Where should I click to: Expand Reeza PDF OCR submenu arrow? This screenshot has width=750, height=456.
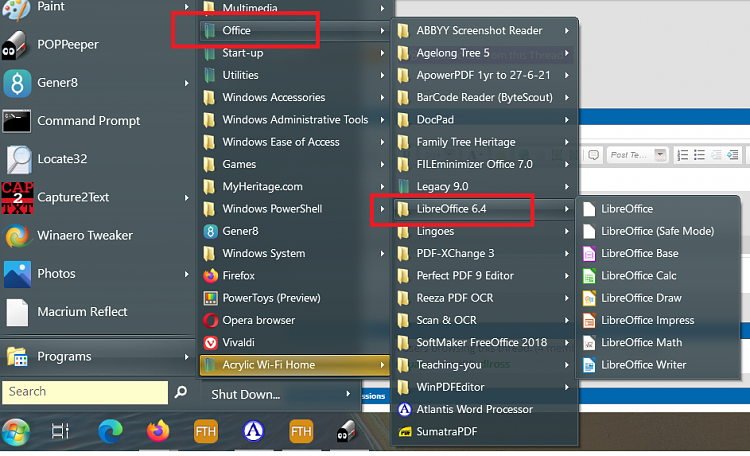click(567, 298)
